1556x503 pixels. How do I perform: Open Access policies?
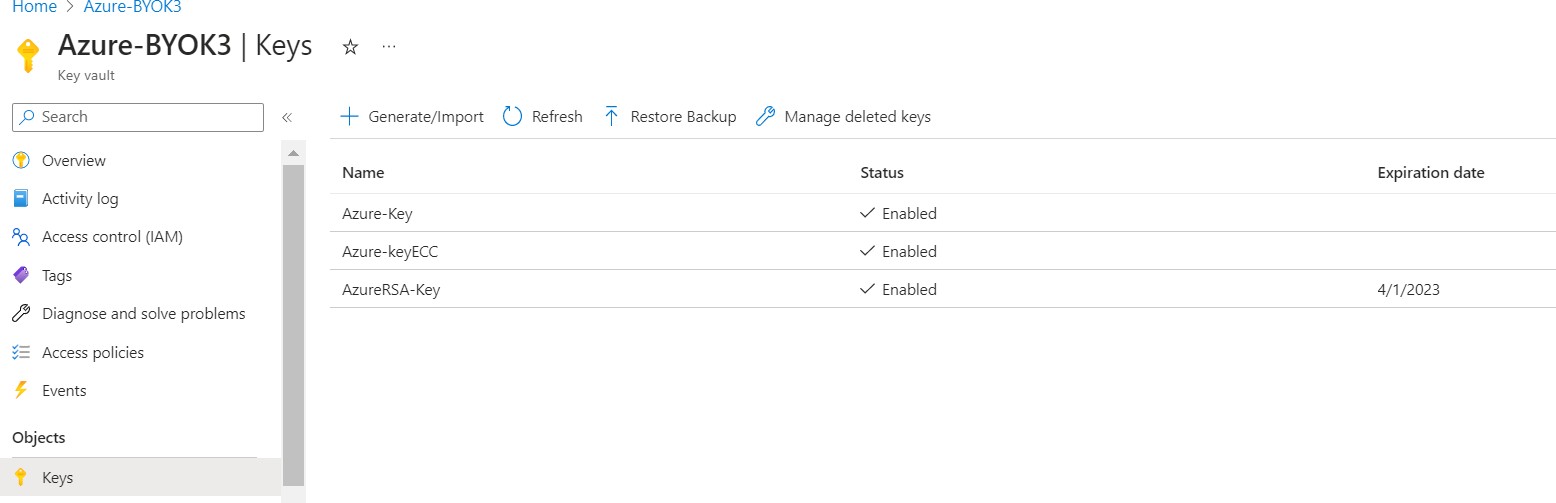click(93, 352)
